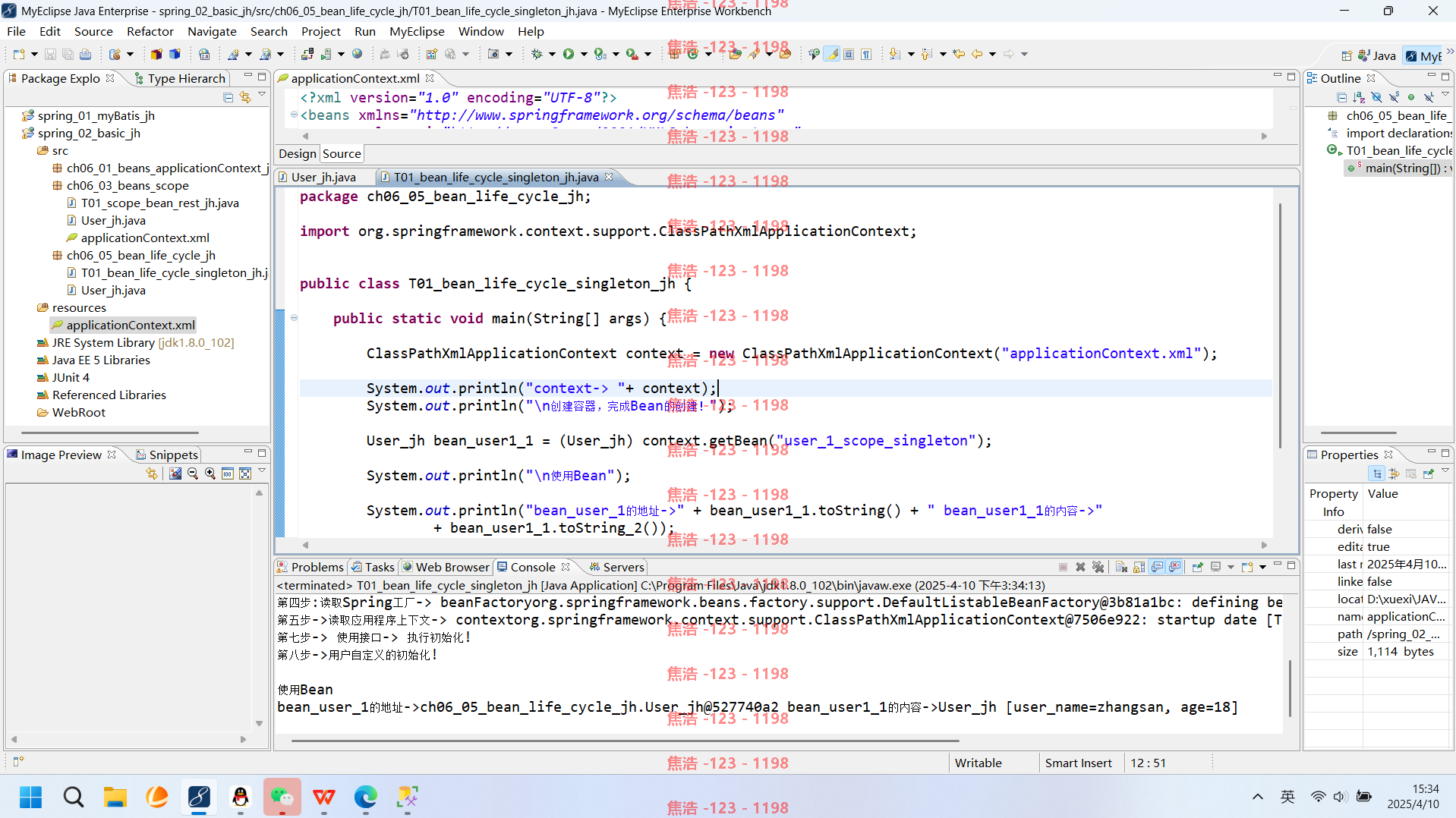Toggle Show Whitespace Characters pilcrow icon
The image size is (1456, 818).
pyautogui.click(x=866, y=54)
